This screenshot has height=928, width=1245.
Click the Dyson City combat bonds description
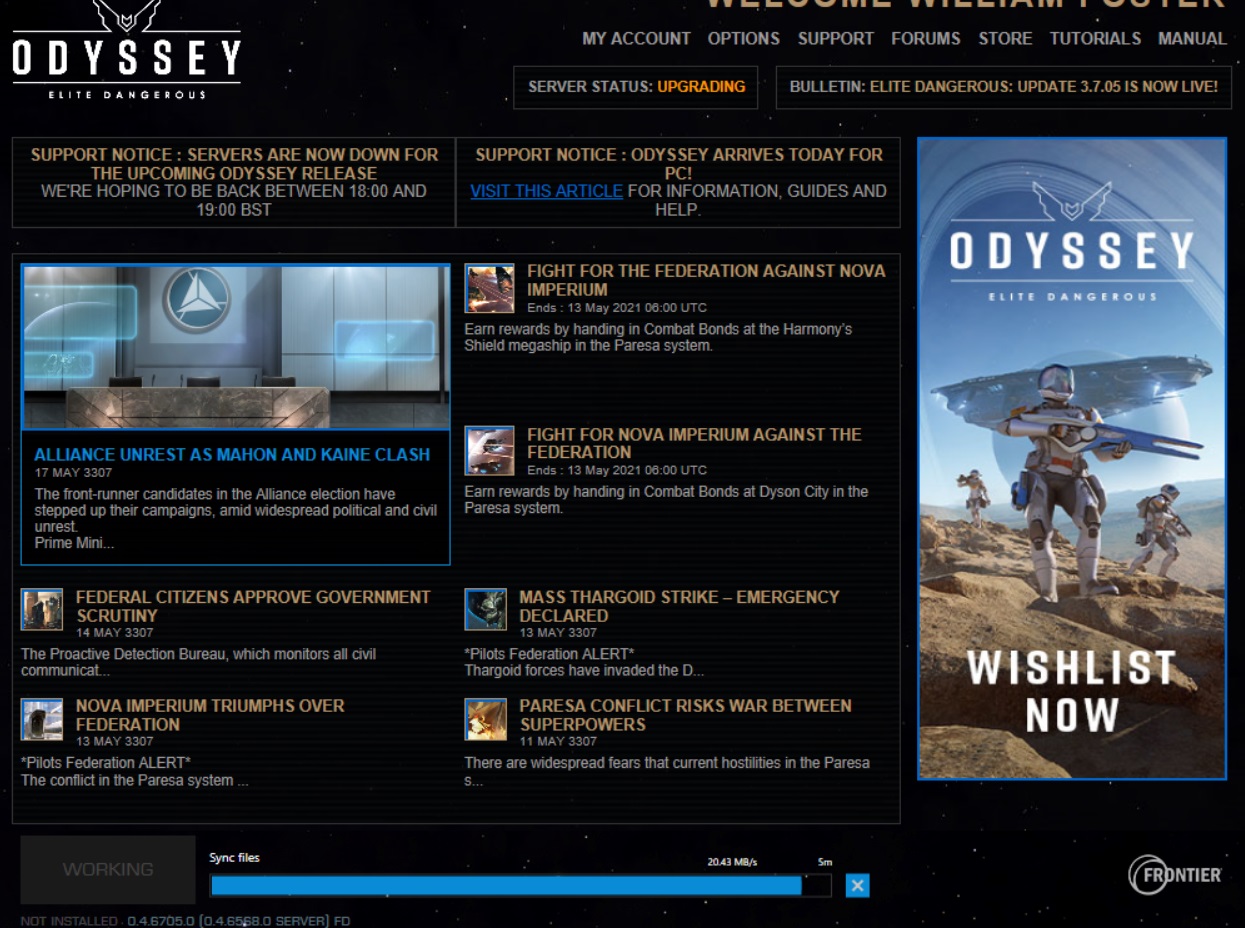[666, 500]
